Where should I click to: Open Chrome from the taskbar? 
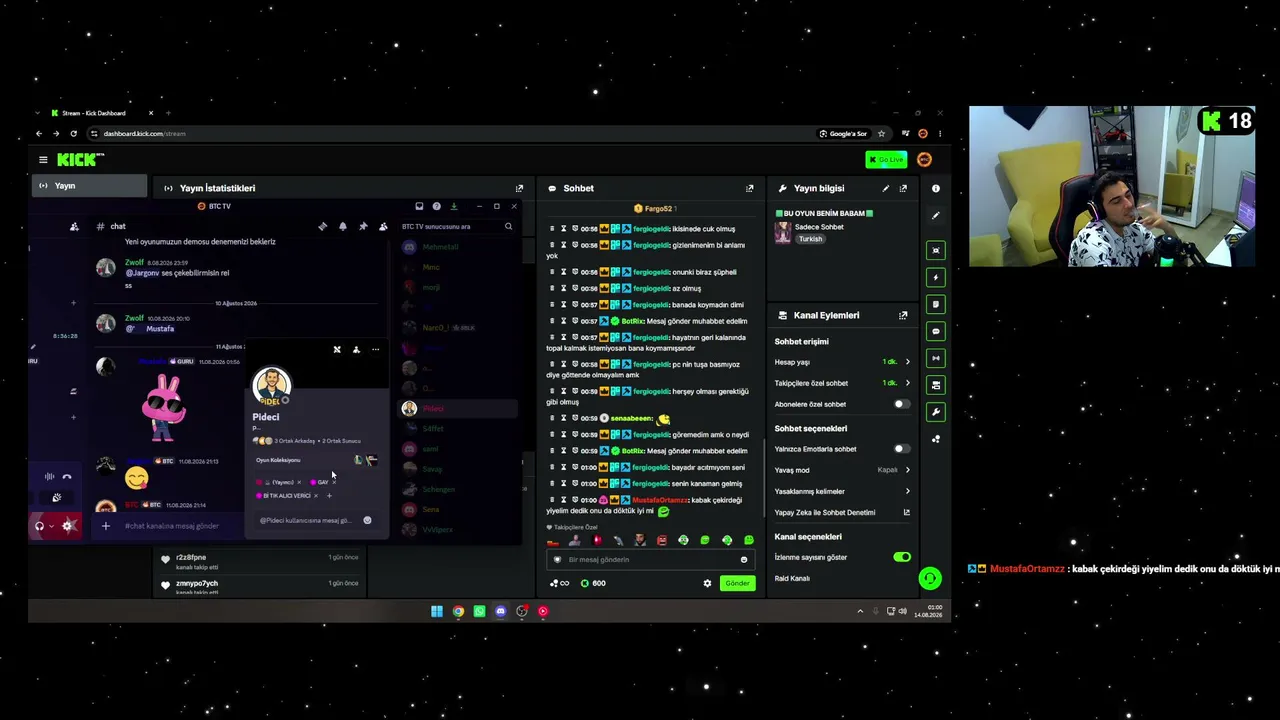click(x=458, y=611)
